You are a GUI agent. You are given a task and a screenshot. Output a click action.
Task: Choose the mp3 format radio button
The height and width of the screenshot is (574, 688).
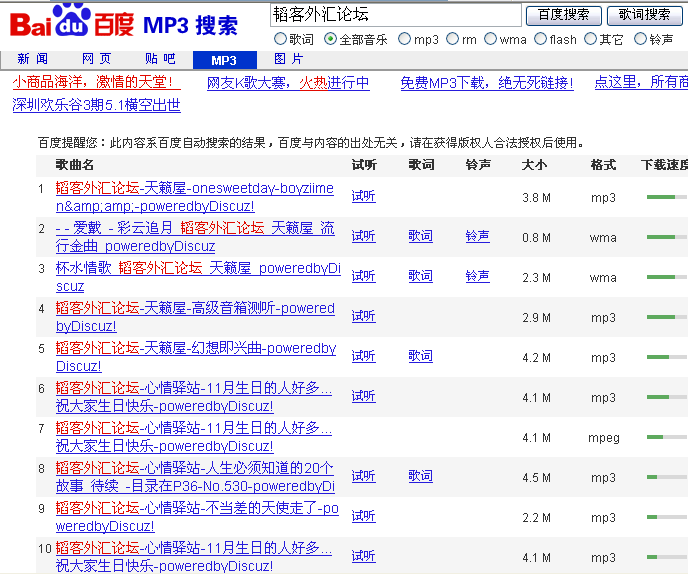404,39
